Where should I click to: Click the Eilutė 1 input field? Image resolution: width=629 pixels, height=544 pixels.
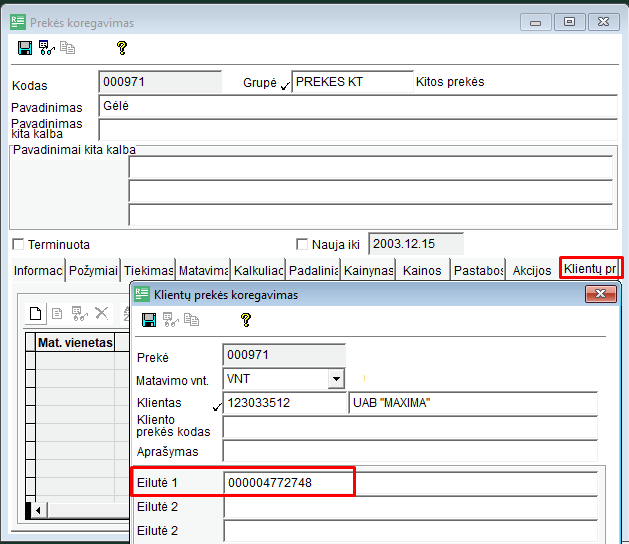pos(288,482)
